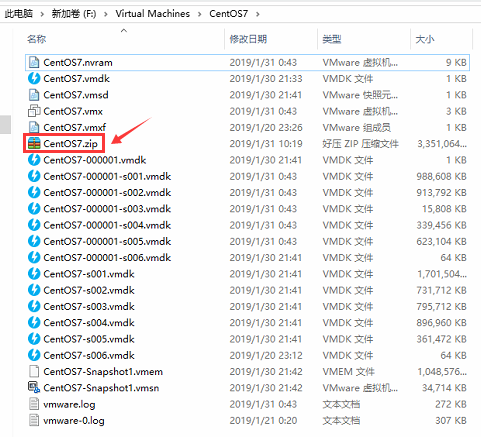The height and width of the screenshot is (437, 481).
Task: Select the CentOS7.zip archive icon
Action: point(34,144)
